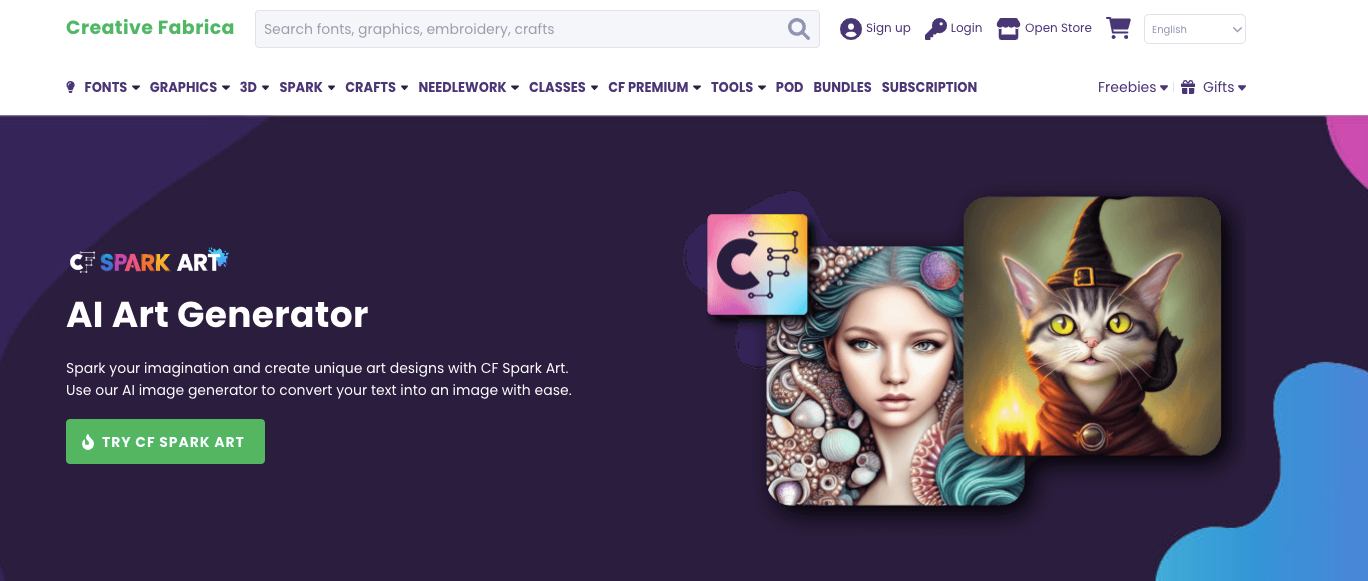The width and height of the screenshot is (1368, 581).
Task: Click the Login key icon
Action: click(935, 29)
